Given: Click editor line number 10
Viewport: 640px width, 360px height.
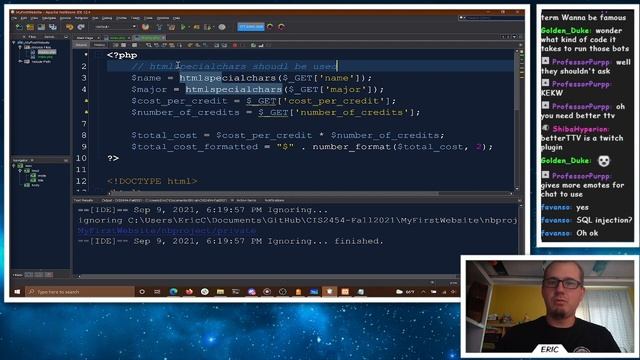Looking at the screenshot, I should pyautogui.click(x=81, y=158).
